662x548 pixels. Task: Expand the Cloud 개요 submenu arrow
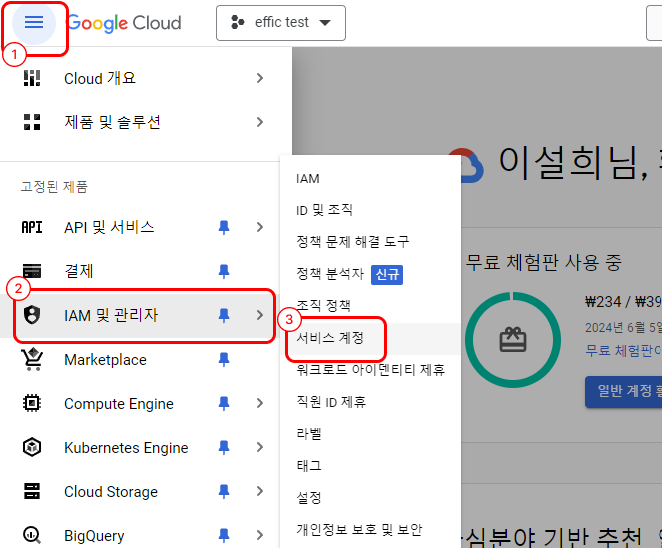pos(260,78)
